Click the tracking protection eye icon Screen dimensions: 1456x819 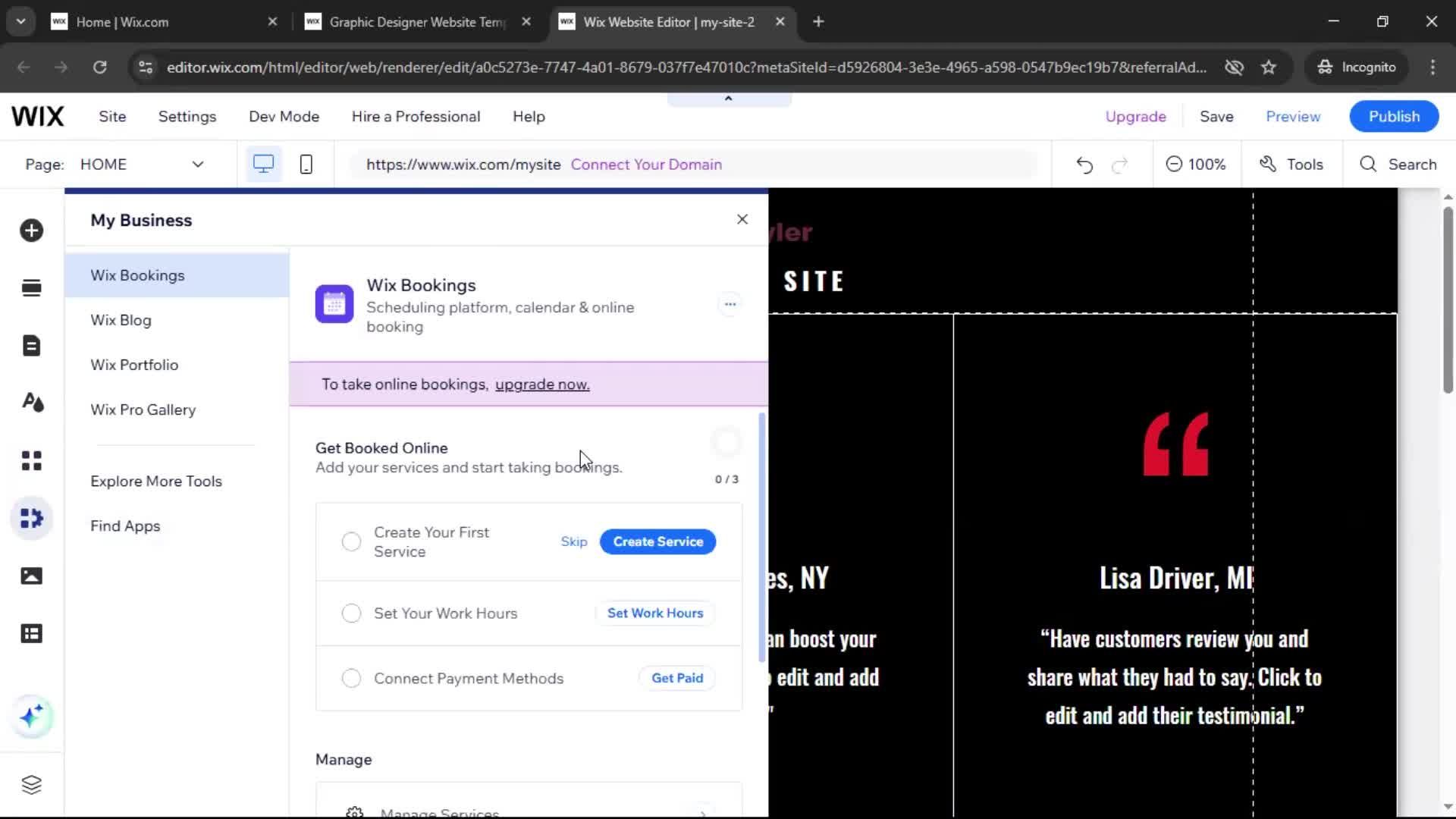pos(1234,67)
